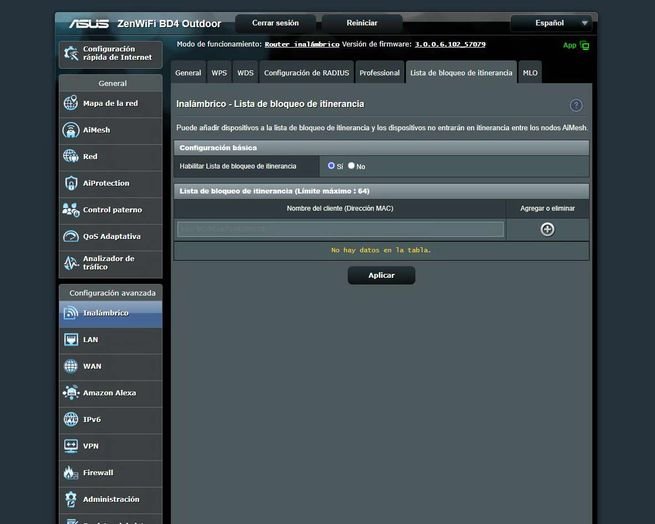Open the Amazon Alexa icon
This screenshot has height=524, width=655.
[71, 393]
